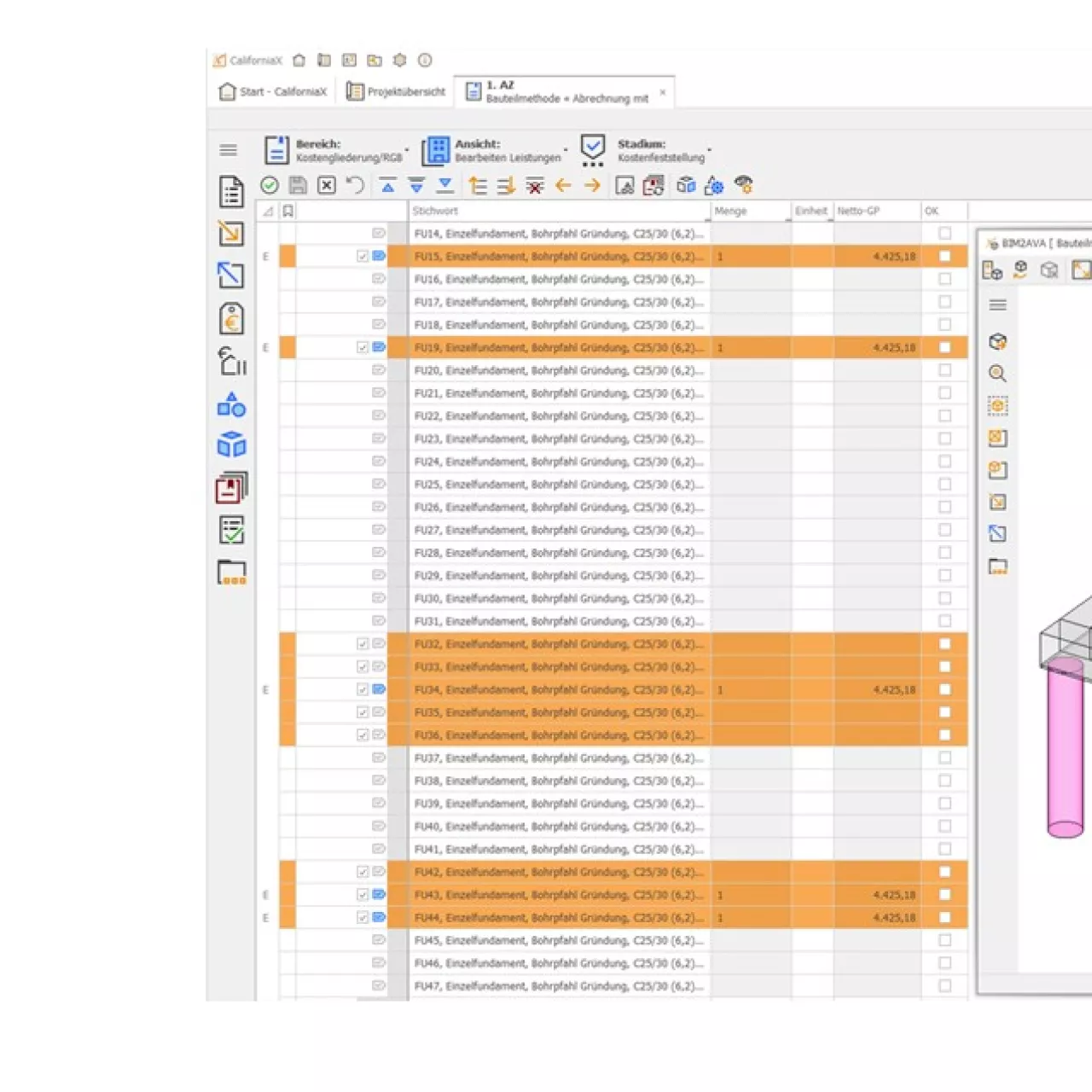Click the blue shapes icon in left sidebar
1092x1092 pixels.
230,405
